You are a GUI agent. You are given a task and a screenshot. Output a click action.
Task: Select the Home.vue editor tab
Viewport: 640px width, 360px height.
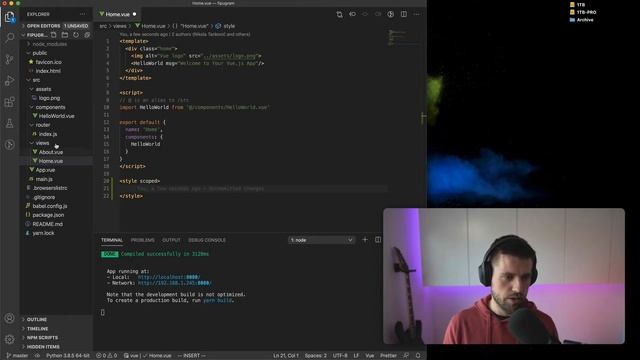coord(118,14)
